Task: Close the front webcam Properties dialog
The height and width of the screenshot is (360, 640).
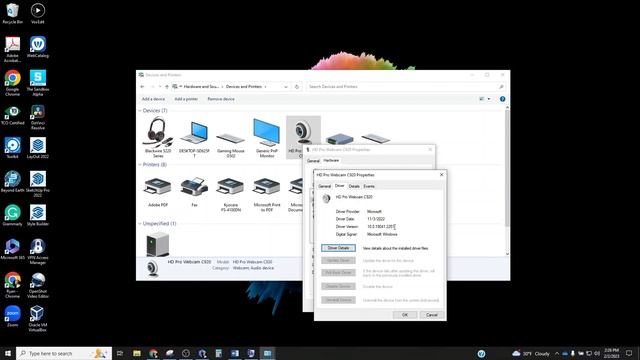Action: (441, 175)
